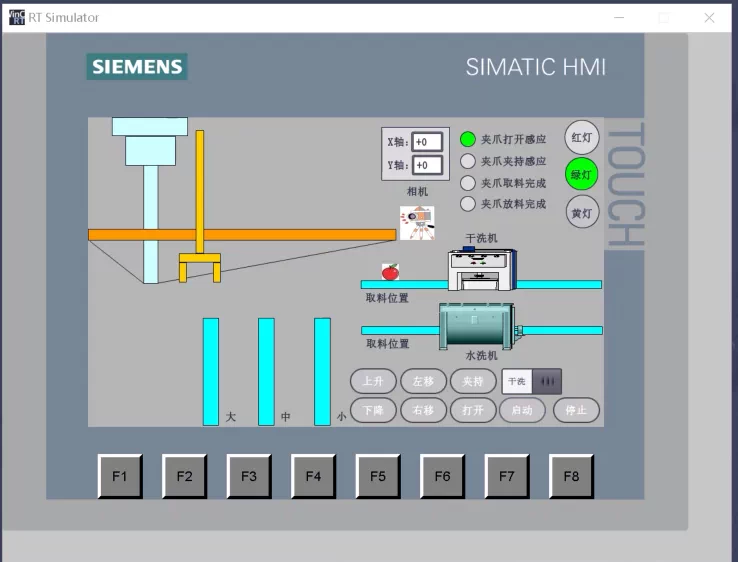
Task: Click the cyan bar labeled 大
Action: (x=211, y=372)
